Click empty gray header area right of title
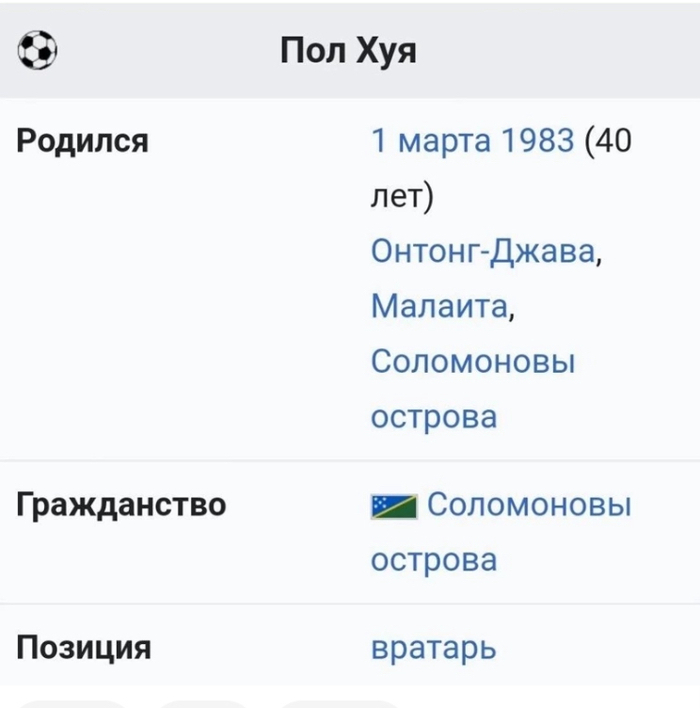700x708 pixels. coord(580,49)
